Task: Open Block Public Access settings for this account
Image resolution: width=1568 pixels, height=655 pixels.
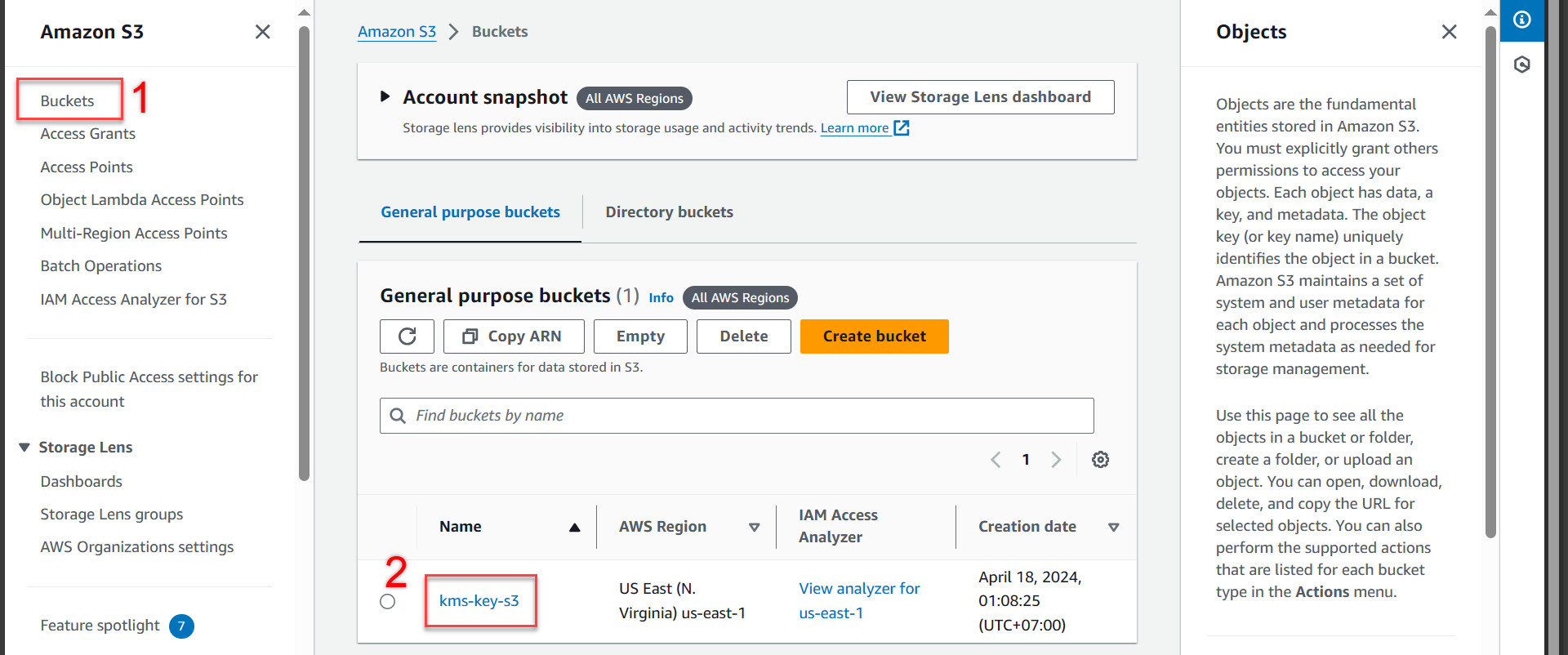Action: 149,390
